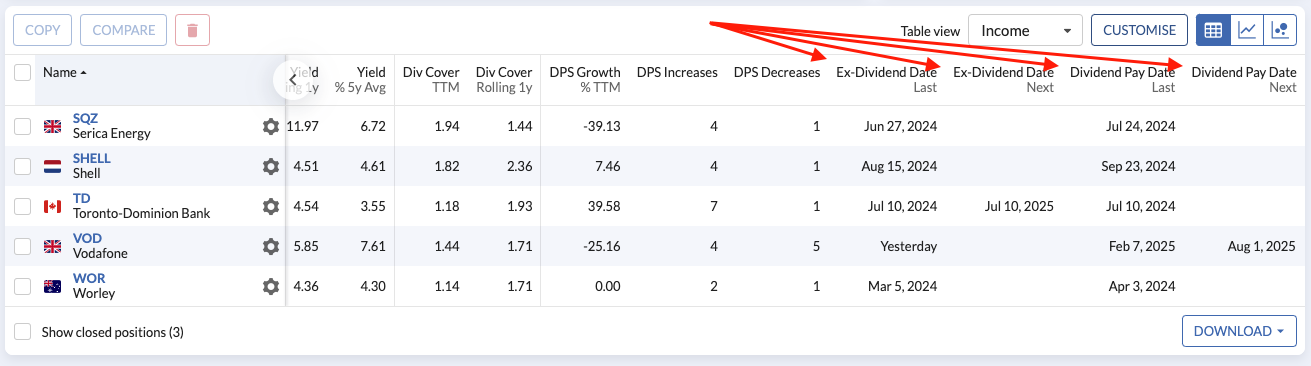Sort by Ex-Dividend Date Next column
Image resolution: width=1311 pixels, height=366 pixels.
pos(1003,79)
